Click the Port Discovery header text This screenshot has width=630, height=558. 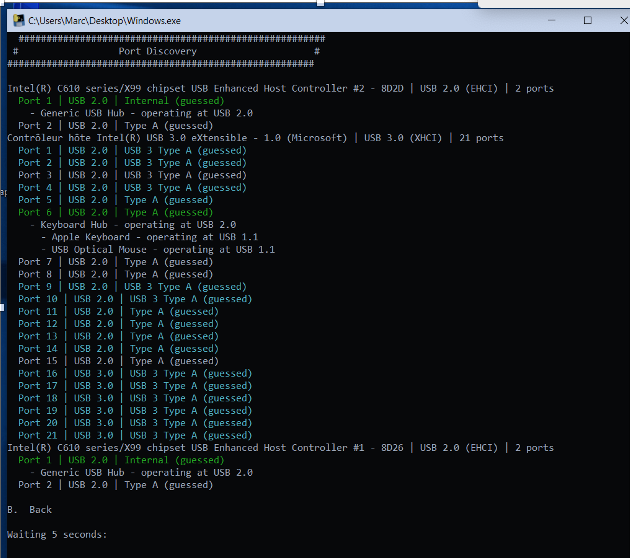157,51
